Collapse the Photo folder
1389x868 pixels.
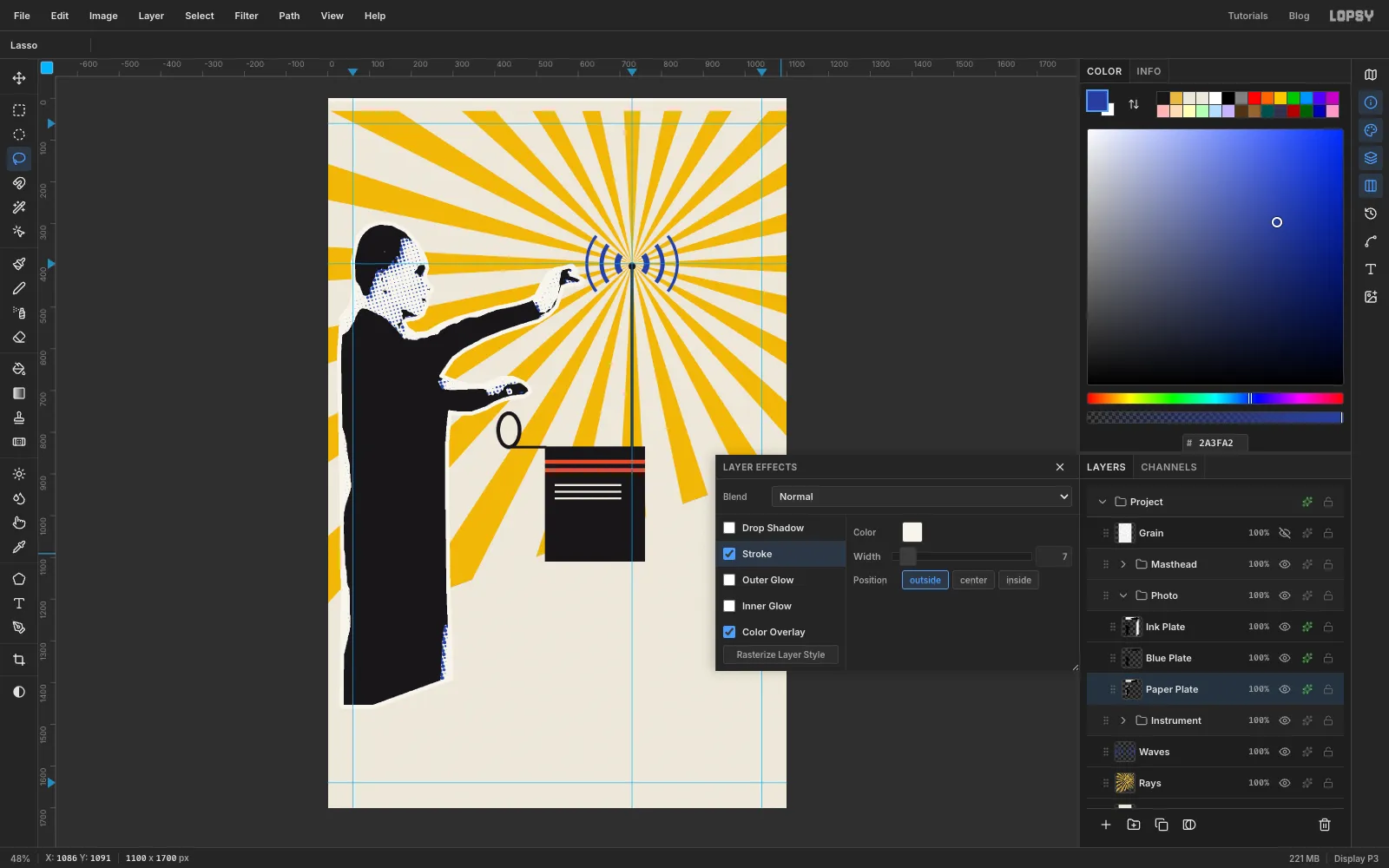point(1123,595)
